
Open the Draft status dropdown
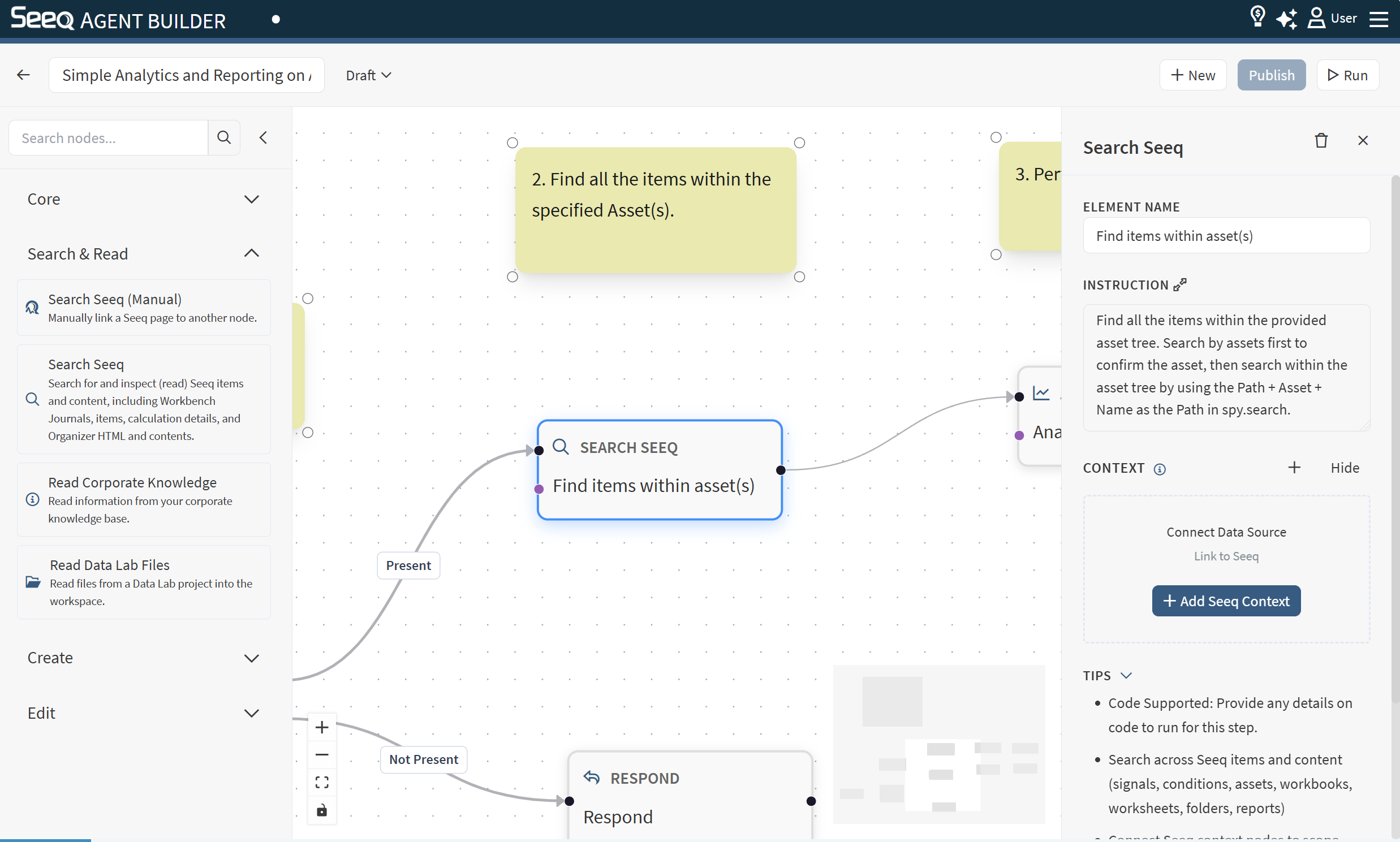point(368,75)
